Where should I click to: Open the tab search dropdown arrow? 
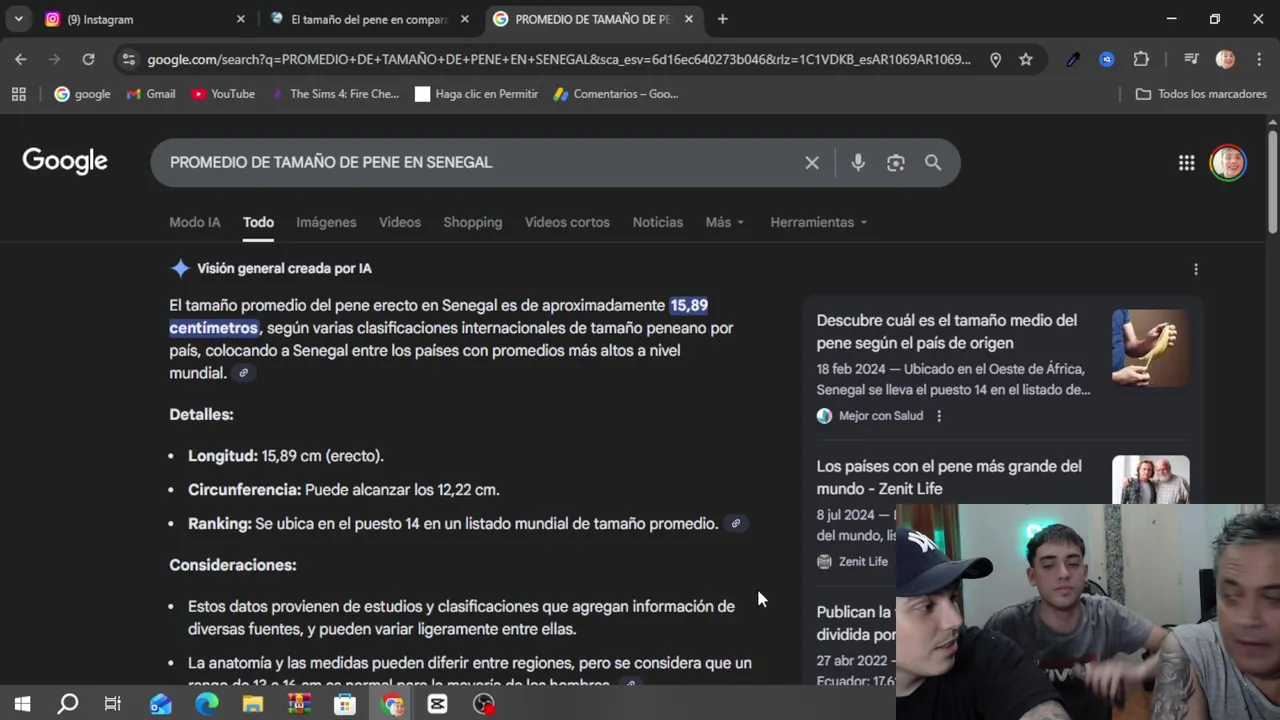[x=18, y=19]
